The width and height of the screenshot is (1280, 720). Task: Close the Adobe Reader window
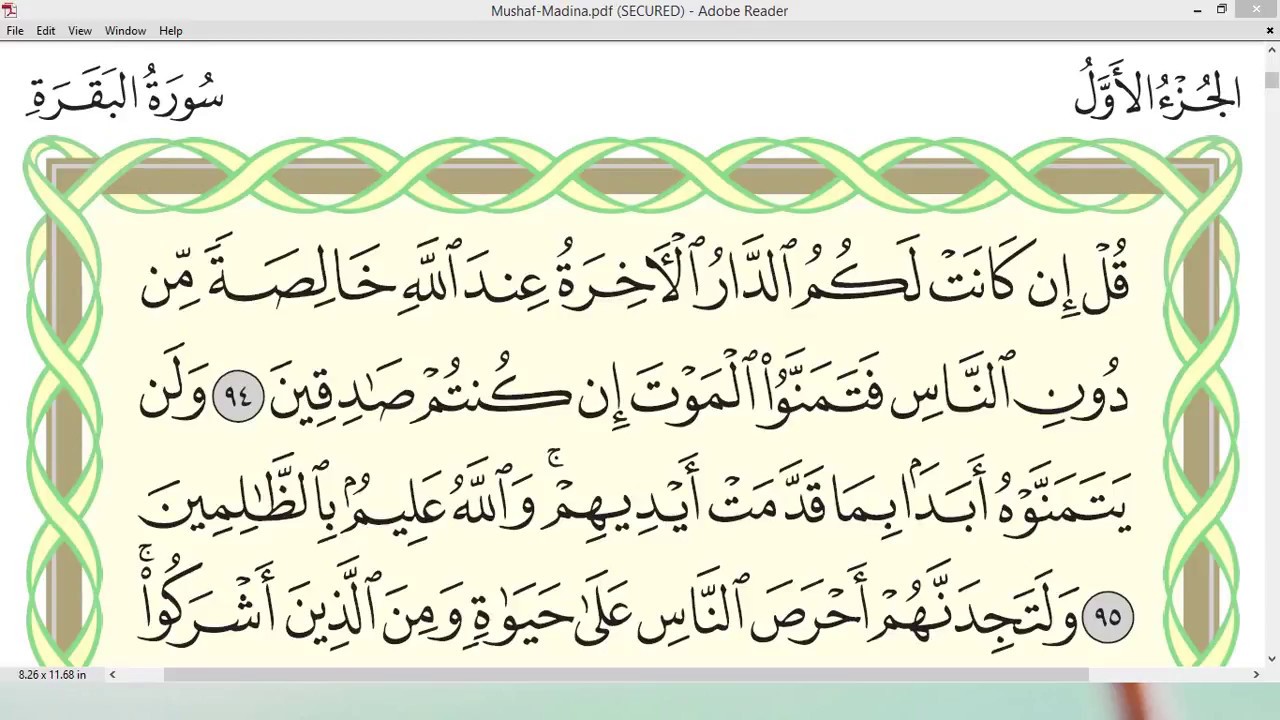tap(1256, 10)
